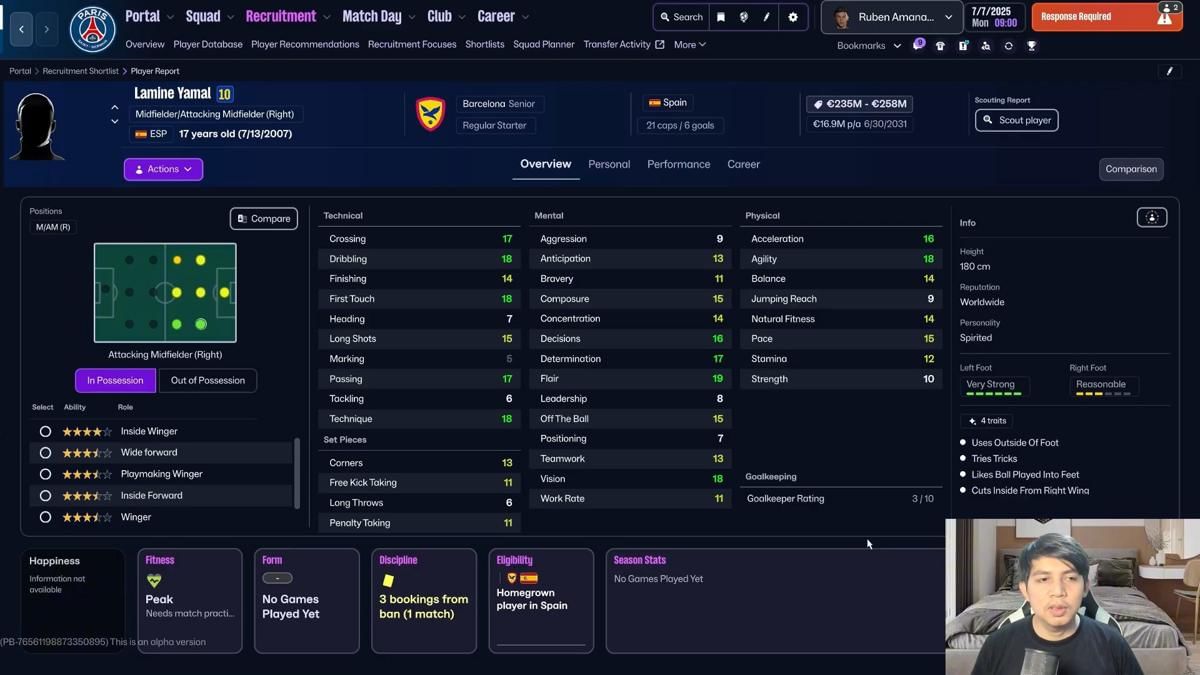Expand the Ruben Amana manager dropdown
Viewport: 1200px width, 675px height.
click(890, 17)
